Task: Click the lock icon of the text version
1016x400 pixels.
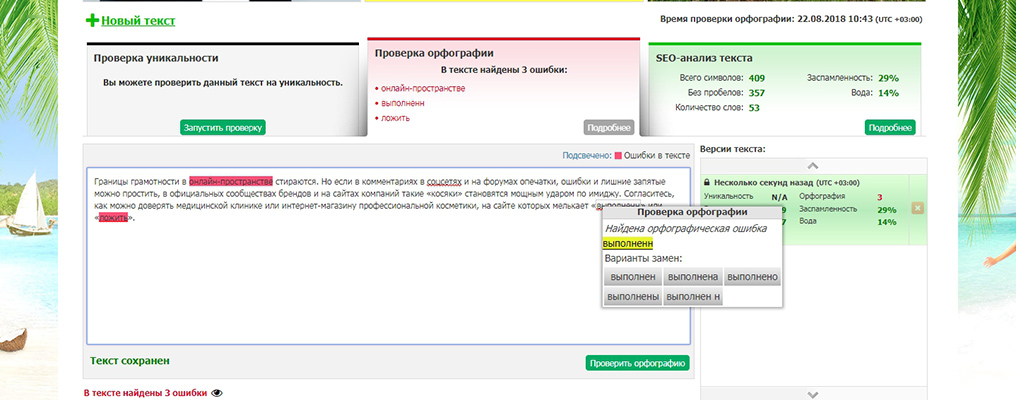Action: coord(707,183)
